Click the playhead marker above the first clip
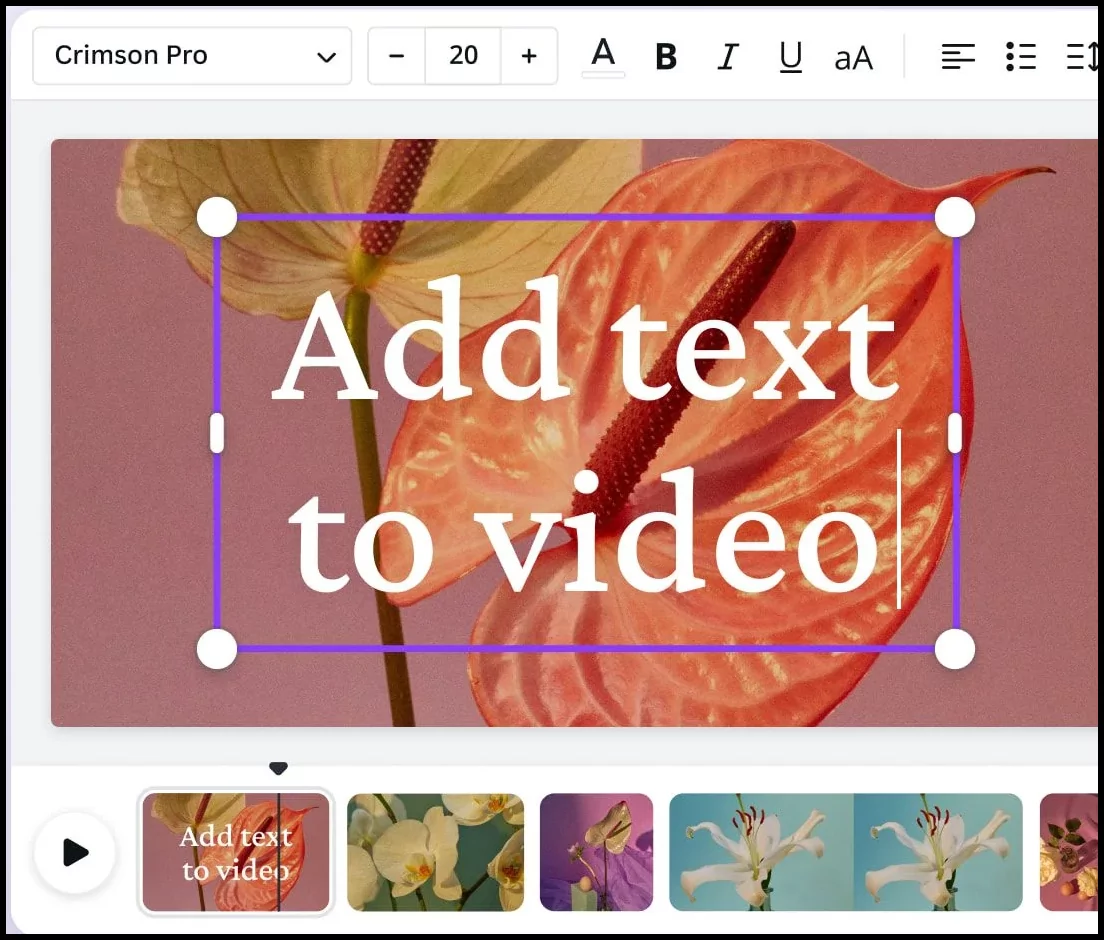 278,768
